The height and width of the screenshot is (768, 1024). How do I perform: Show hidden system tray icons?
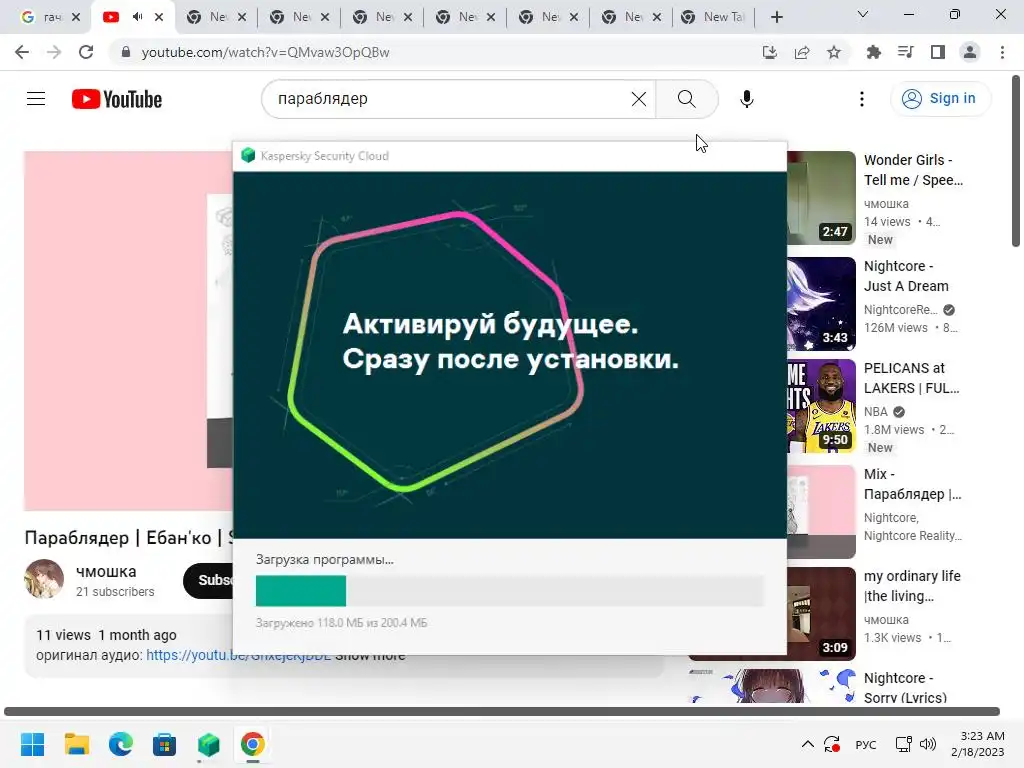(x=808, y=744)
